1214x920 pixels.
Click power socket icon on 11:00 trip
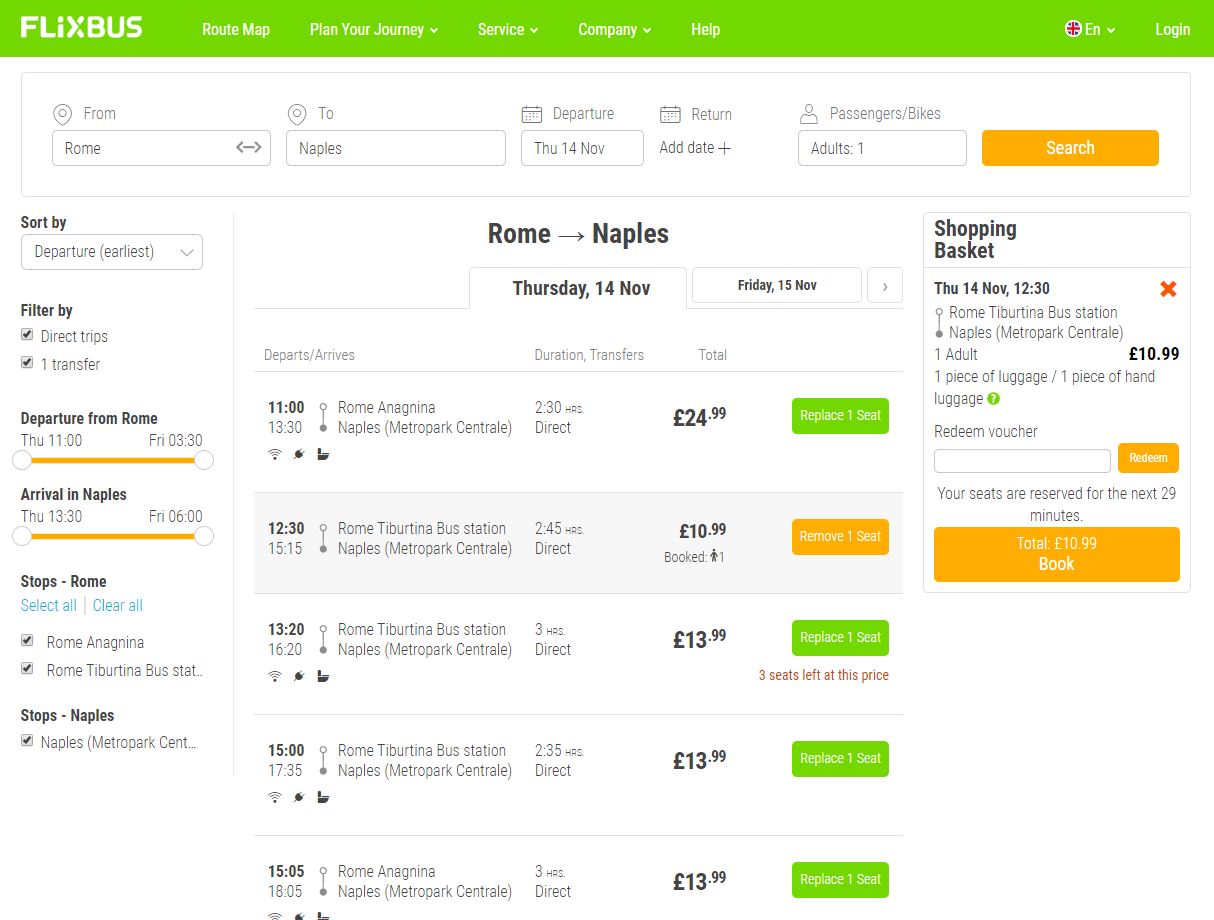[298, 454]
